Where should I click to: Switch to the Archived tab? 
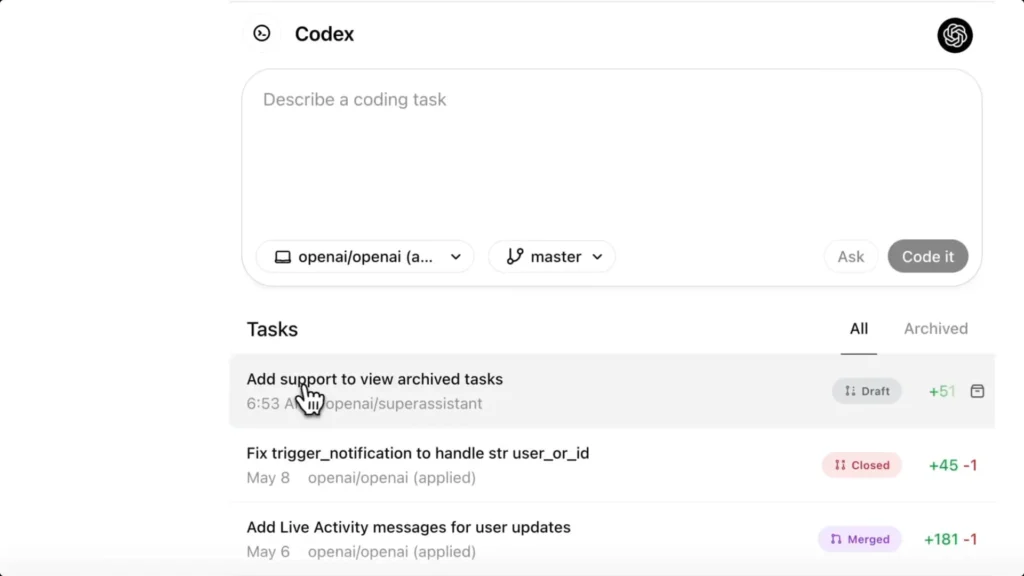pyautogui.click(x=935, y=328)
